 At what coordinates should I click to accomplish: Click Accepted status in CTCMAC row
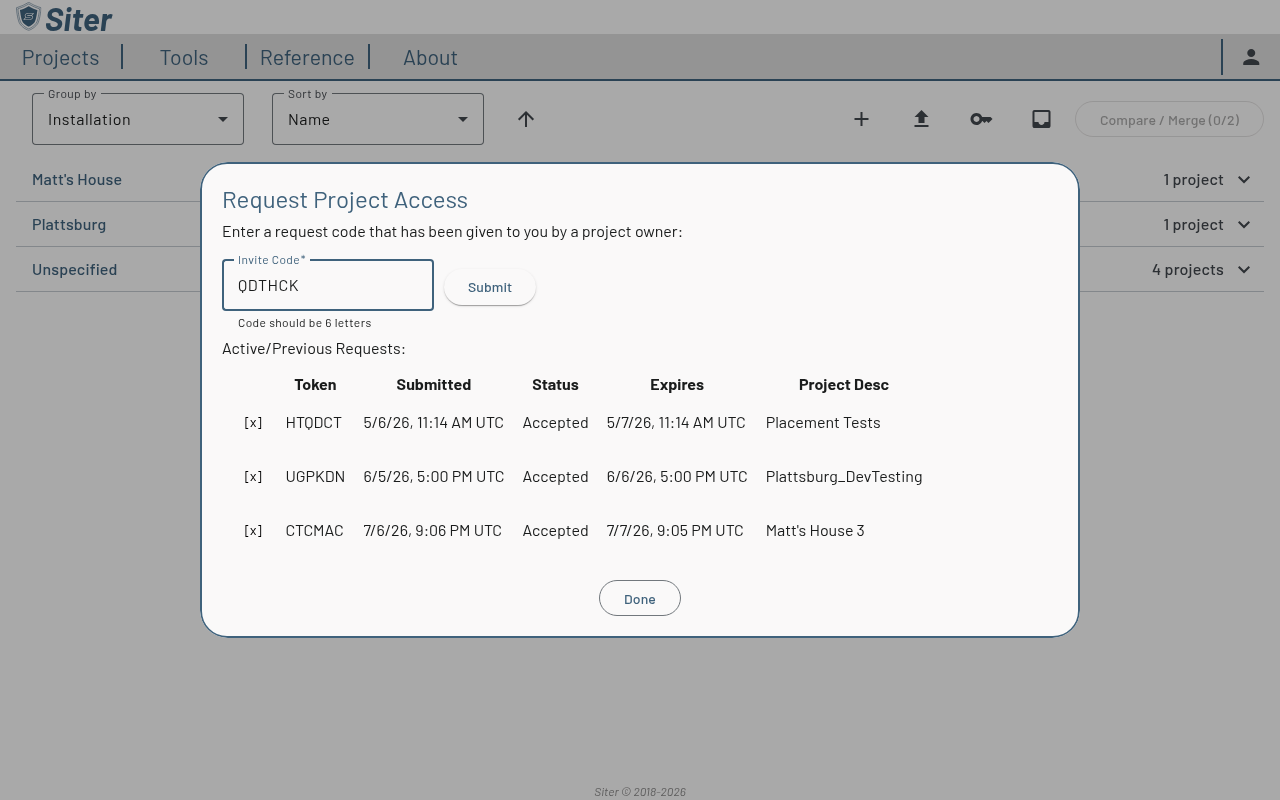pyautogui.click(x=555, y=530)
